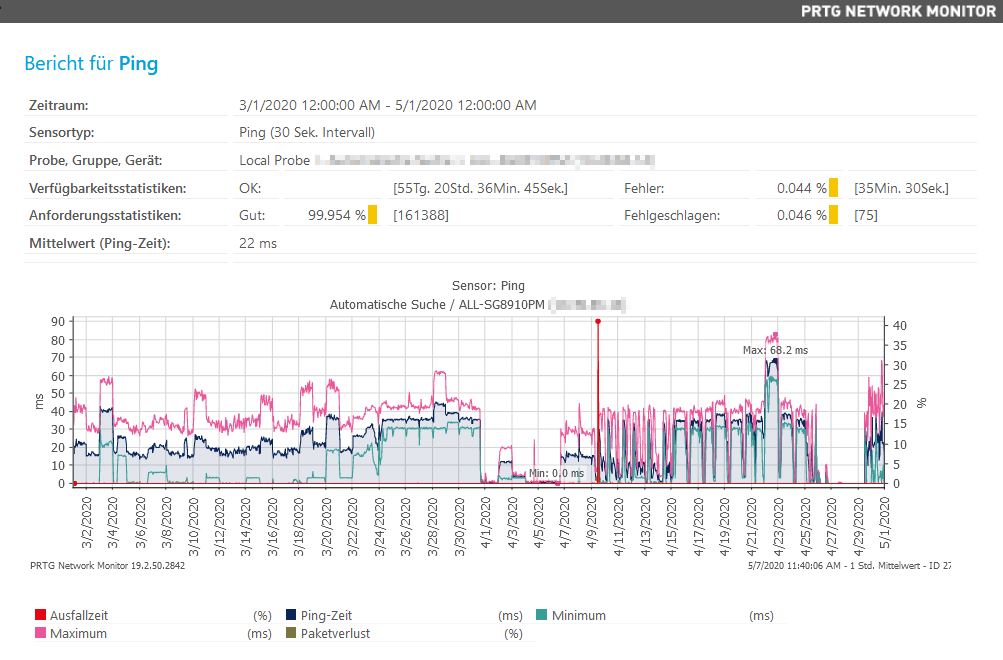Click the red Ausfallzeit legend swatch

40,616
